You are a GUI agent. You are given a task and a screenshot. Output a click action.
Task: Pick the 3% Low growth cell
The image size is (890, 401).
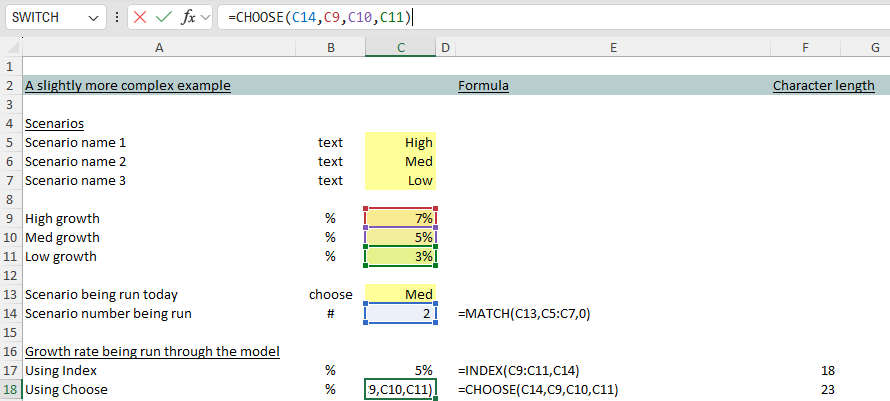(400, 257)
